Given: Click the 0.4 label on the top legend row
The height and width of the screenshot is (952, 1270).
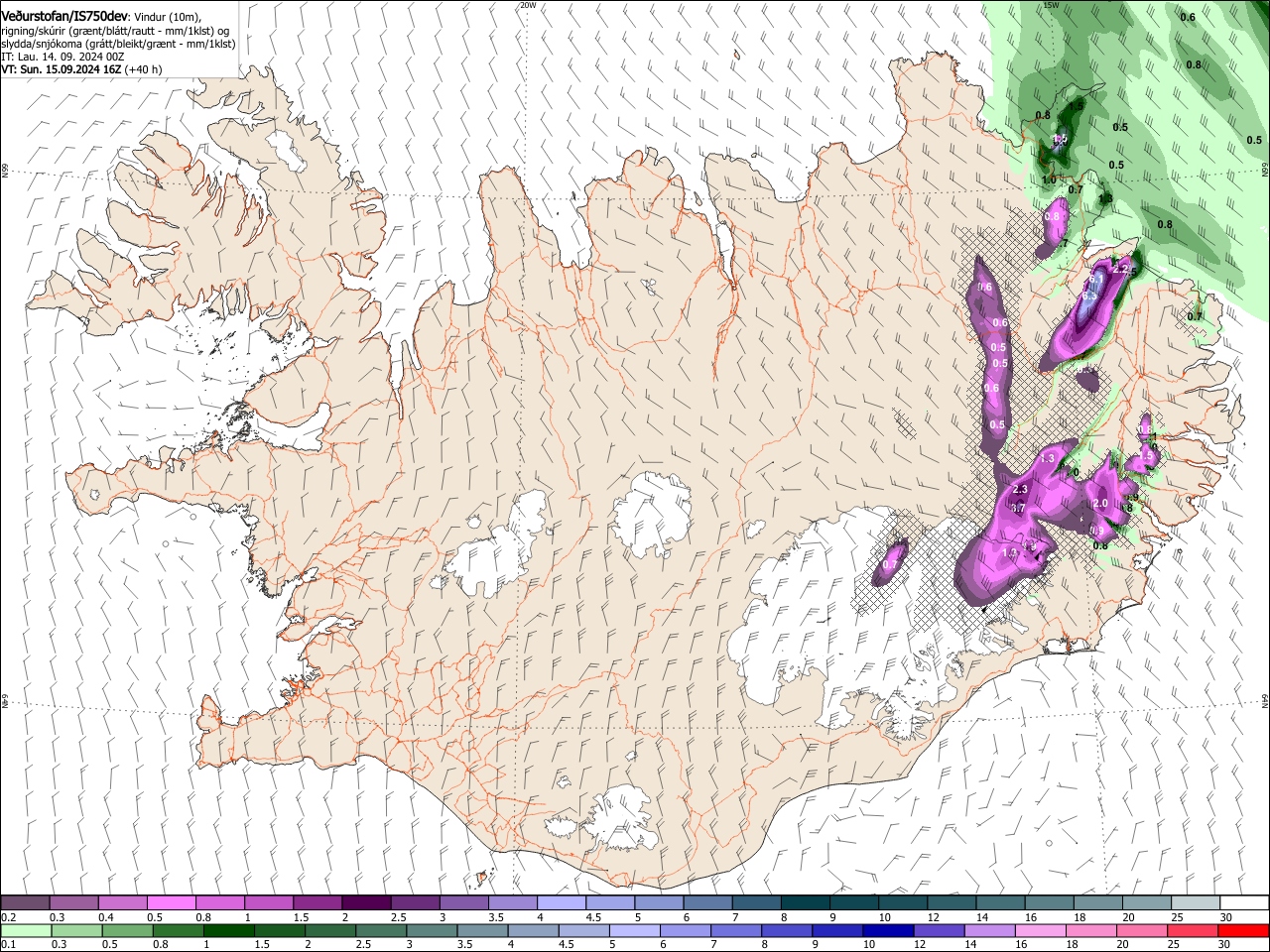Looking at the screenshot, I should click(106, 917).
